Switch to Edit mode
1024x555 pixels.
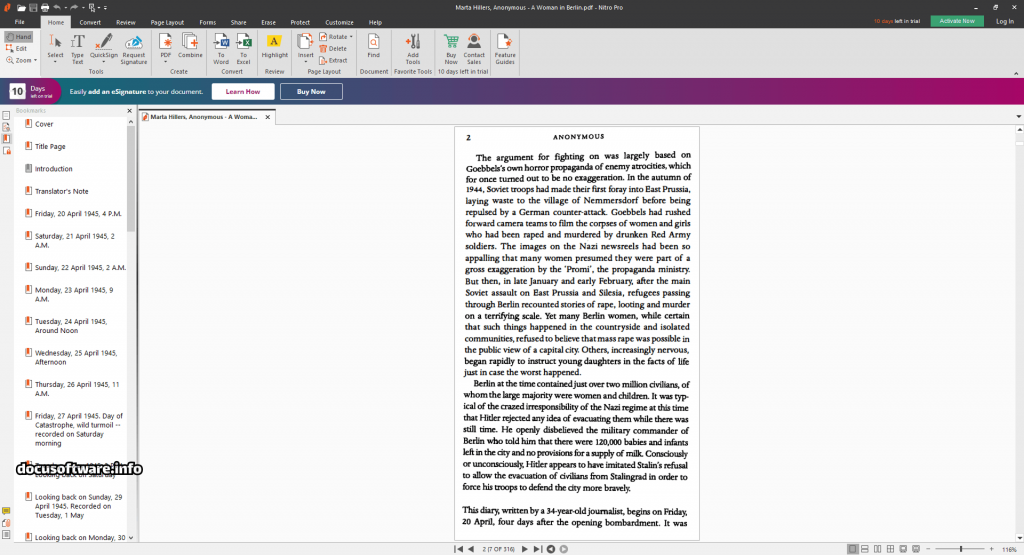pos(18,48)
